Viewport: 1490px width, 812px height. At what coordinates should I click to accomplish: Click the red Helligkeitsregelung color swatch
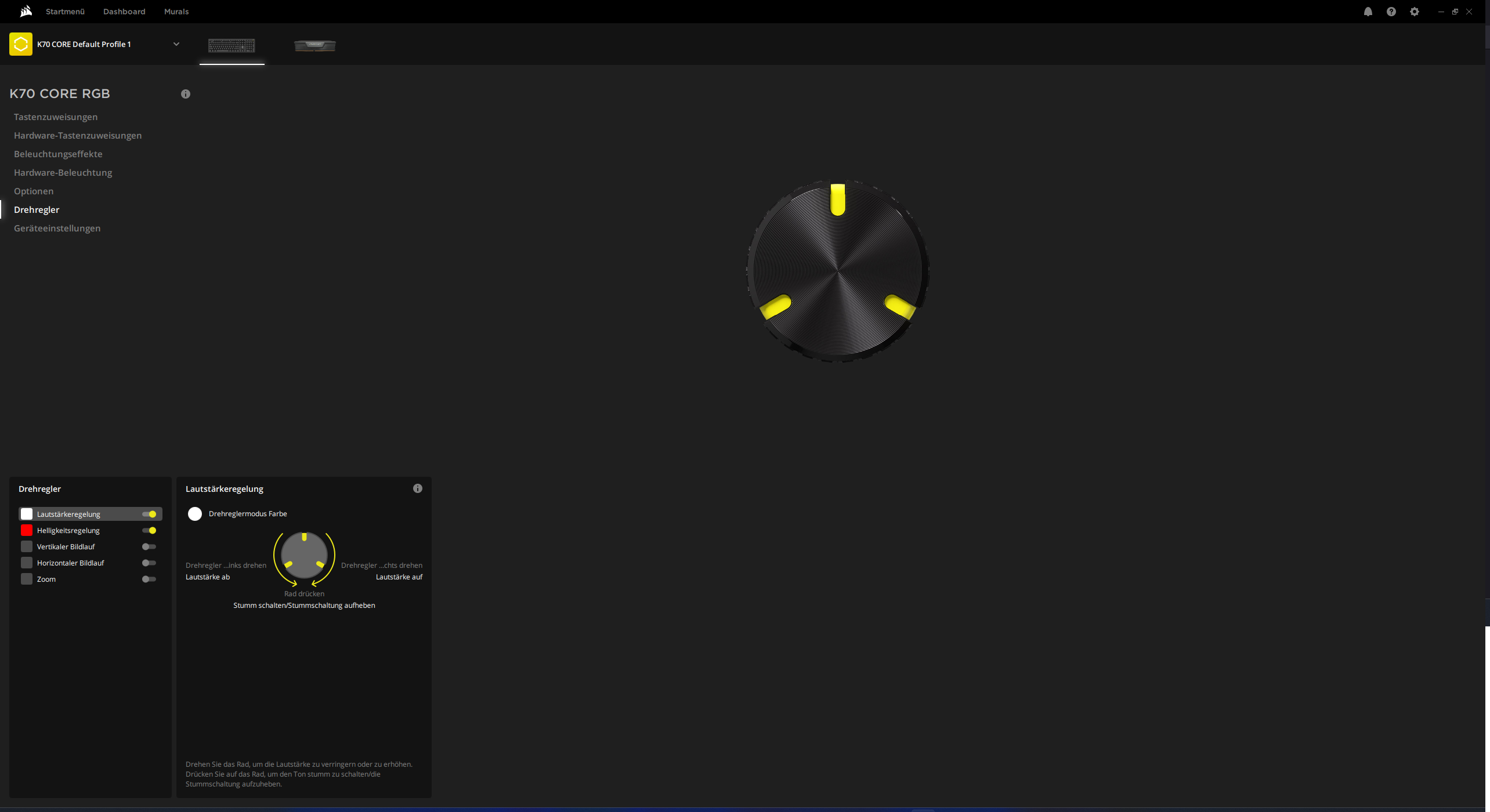(x=26, y=530)
